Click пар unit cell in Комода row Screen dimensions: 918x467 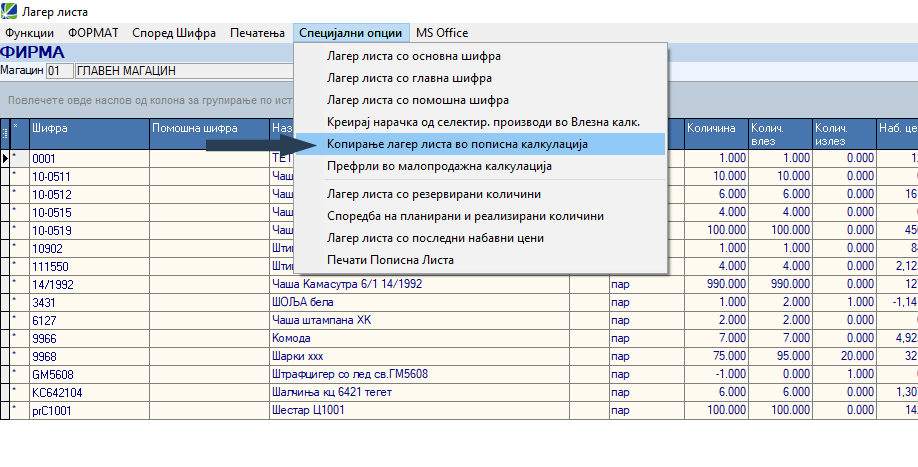[646, 339]
